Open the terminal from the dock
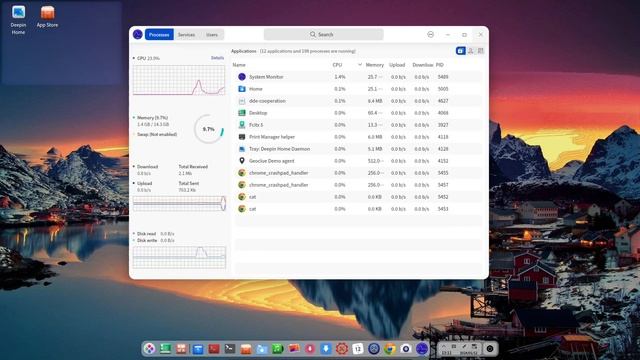Image resolution: width=640 pixels, height=360 pixels. [230, 349]
